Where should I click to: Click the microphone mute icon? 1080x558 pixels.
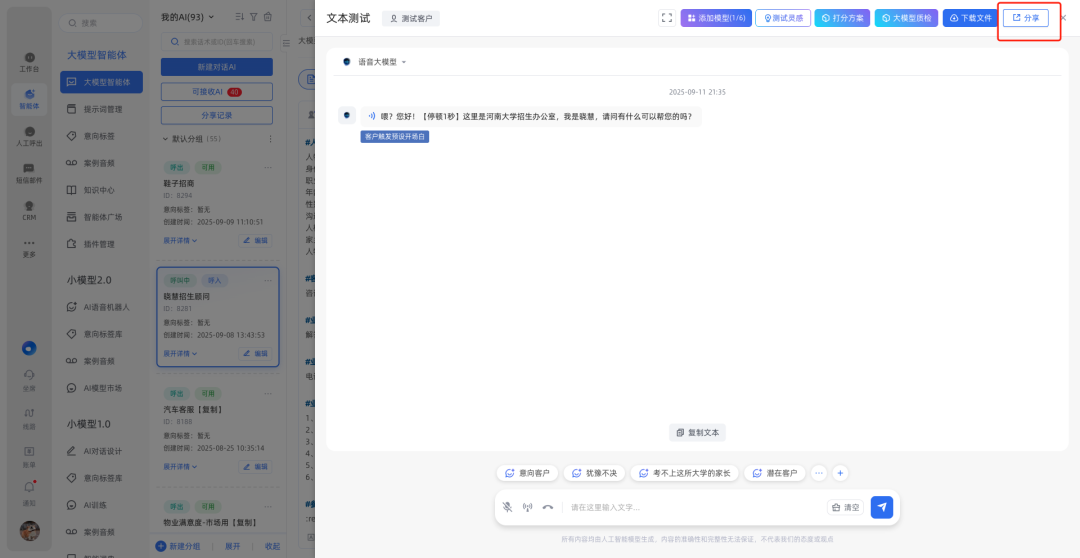[507, 507]
